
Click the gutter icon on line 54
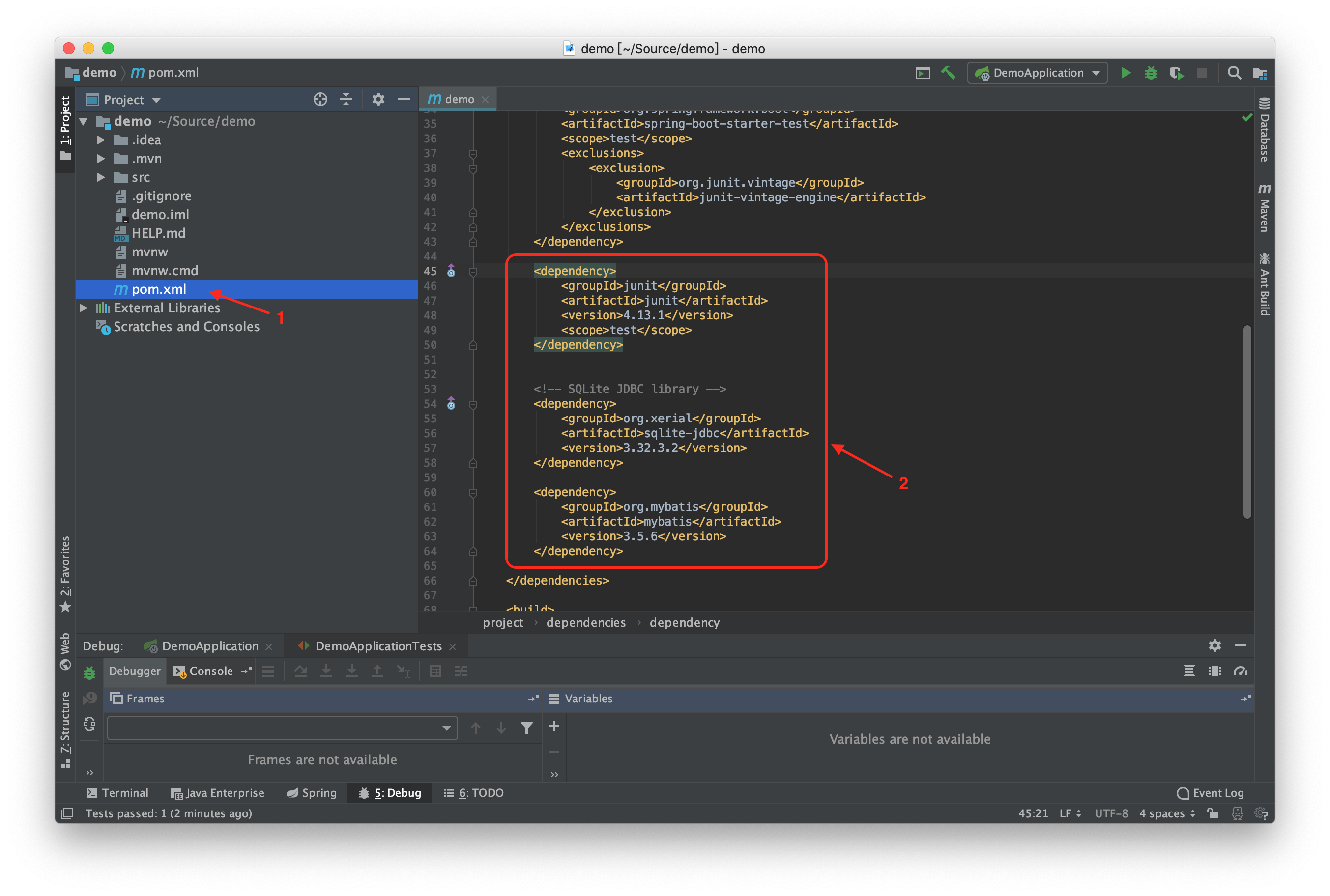click(451, 403)
